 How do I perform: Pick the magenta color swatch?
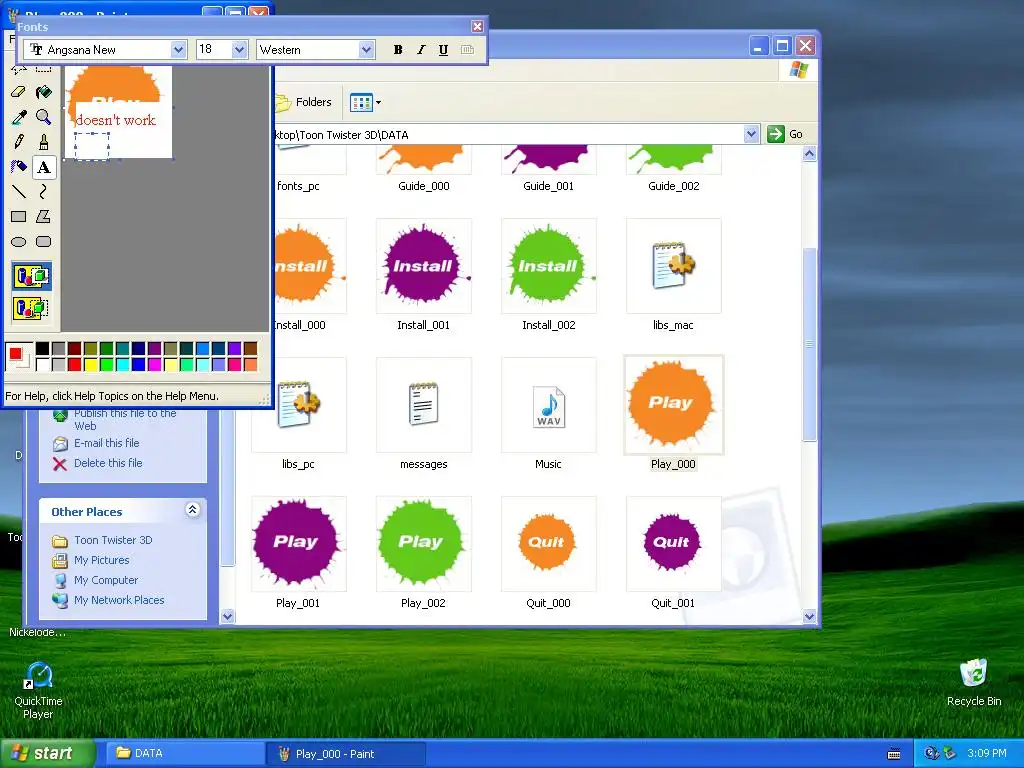tap(154, 364)
